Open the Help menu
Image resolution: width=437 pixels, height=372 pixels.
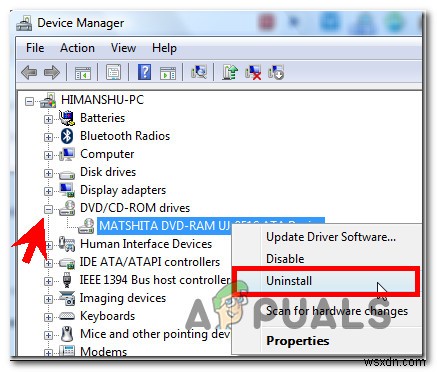[x=164, y=48]
